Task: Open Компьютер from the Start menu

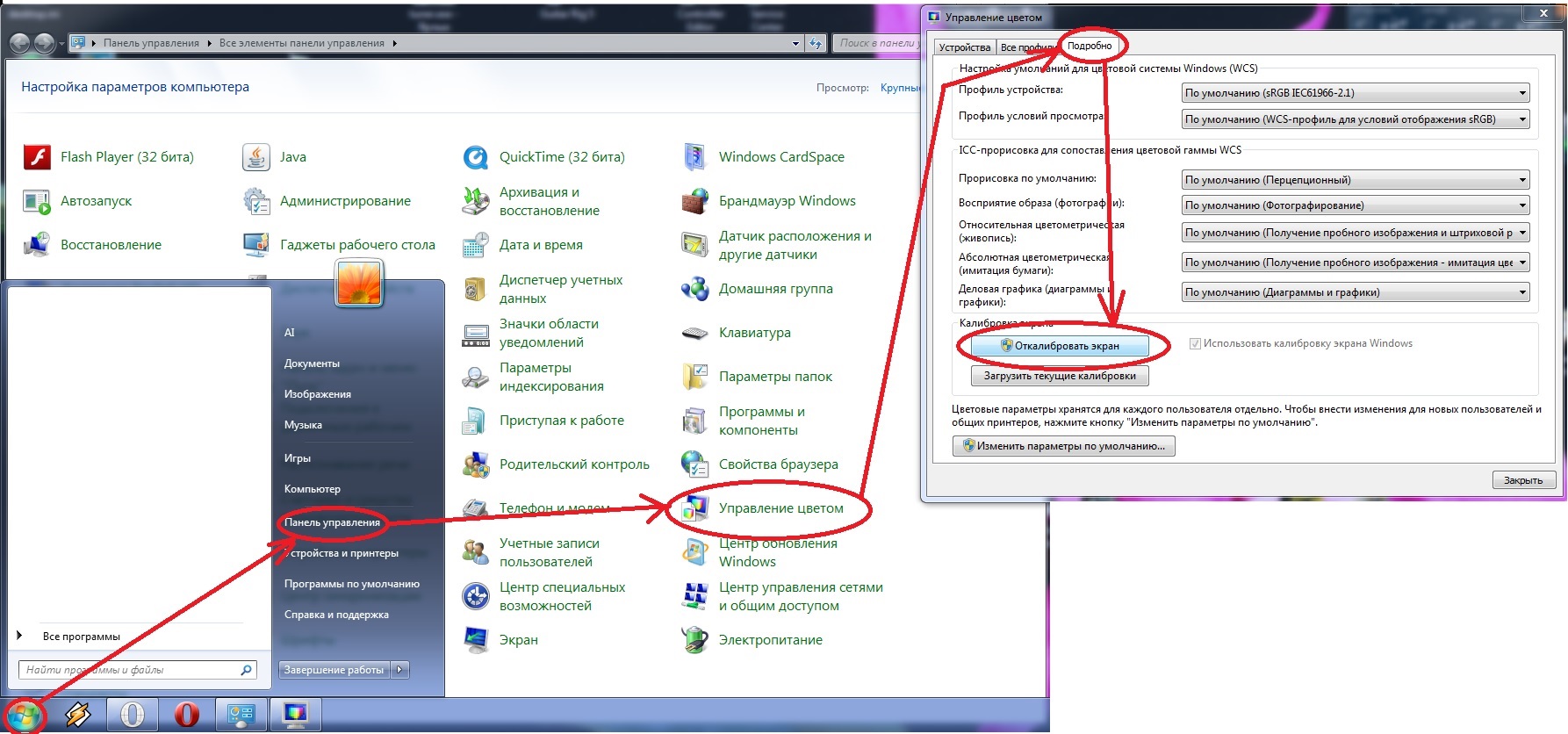Action: (x=313, y=489)
